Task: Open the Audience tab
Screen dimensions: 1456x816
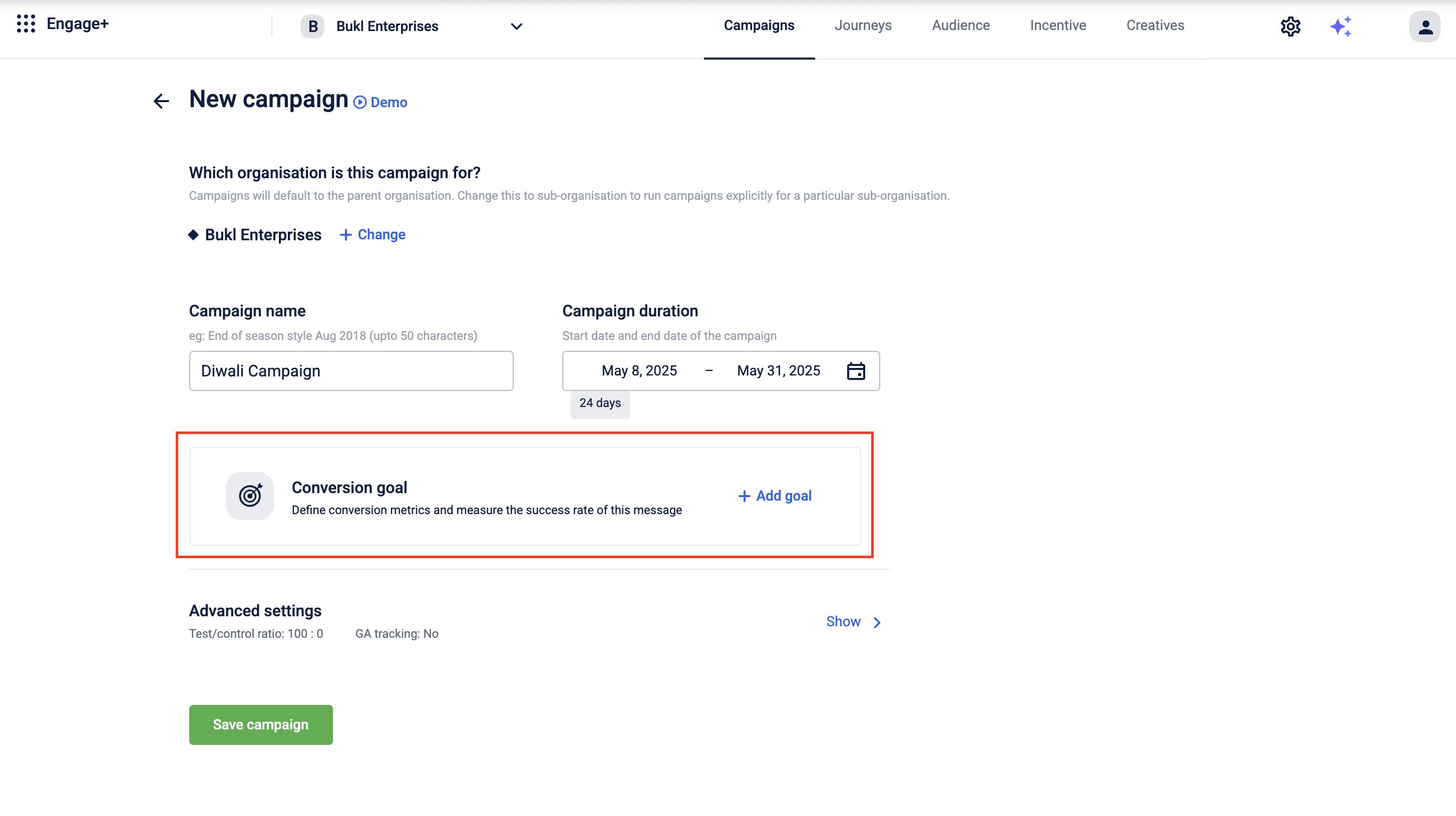Action: (x=960, y=26)
